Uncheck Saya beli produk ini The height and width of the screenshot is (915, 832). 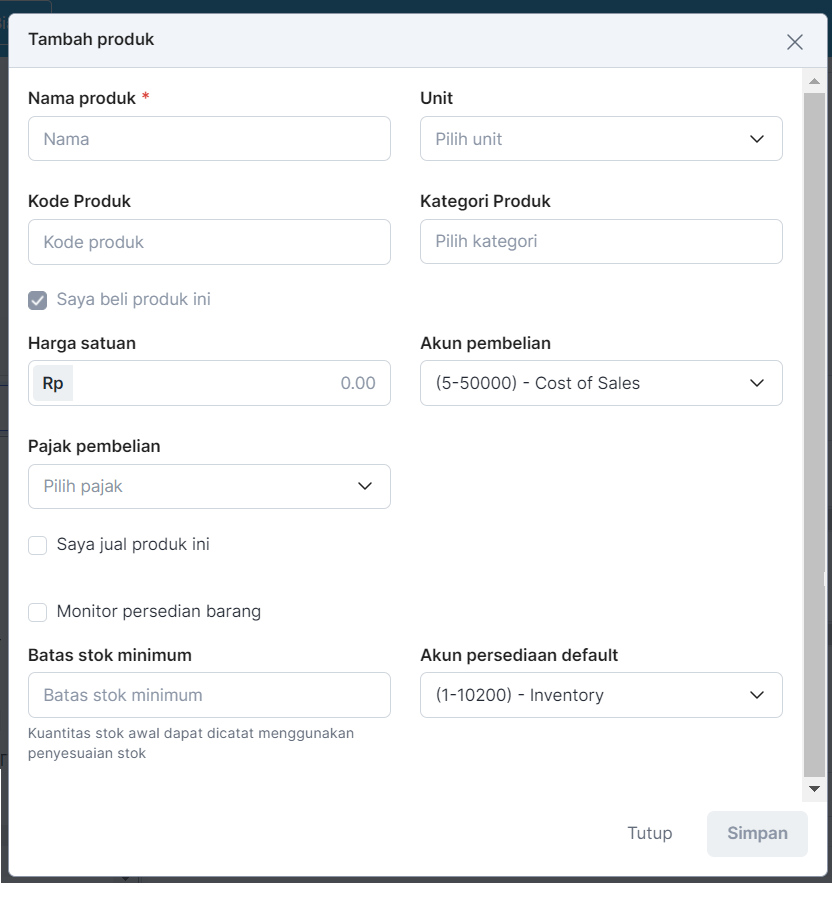(38, 300)
